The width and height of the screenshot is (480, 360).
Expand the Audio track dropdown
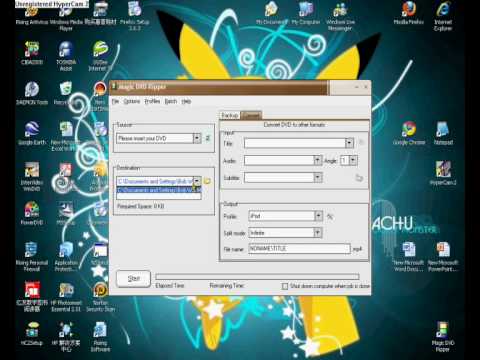click(x=318, y=161)
